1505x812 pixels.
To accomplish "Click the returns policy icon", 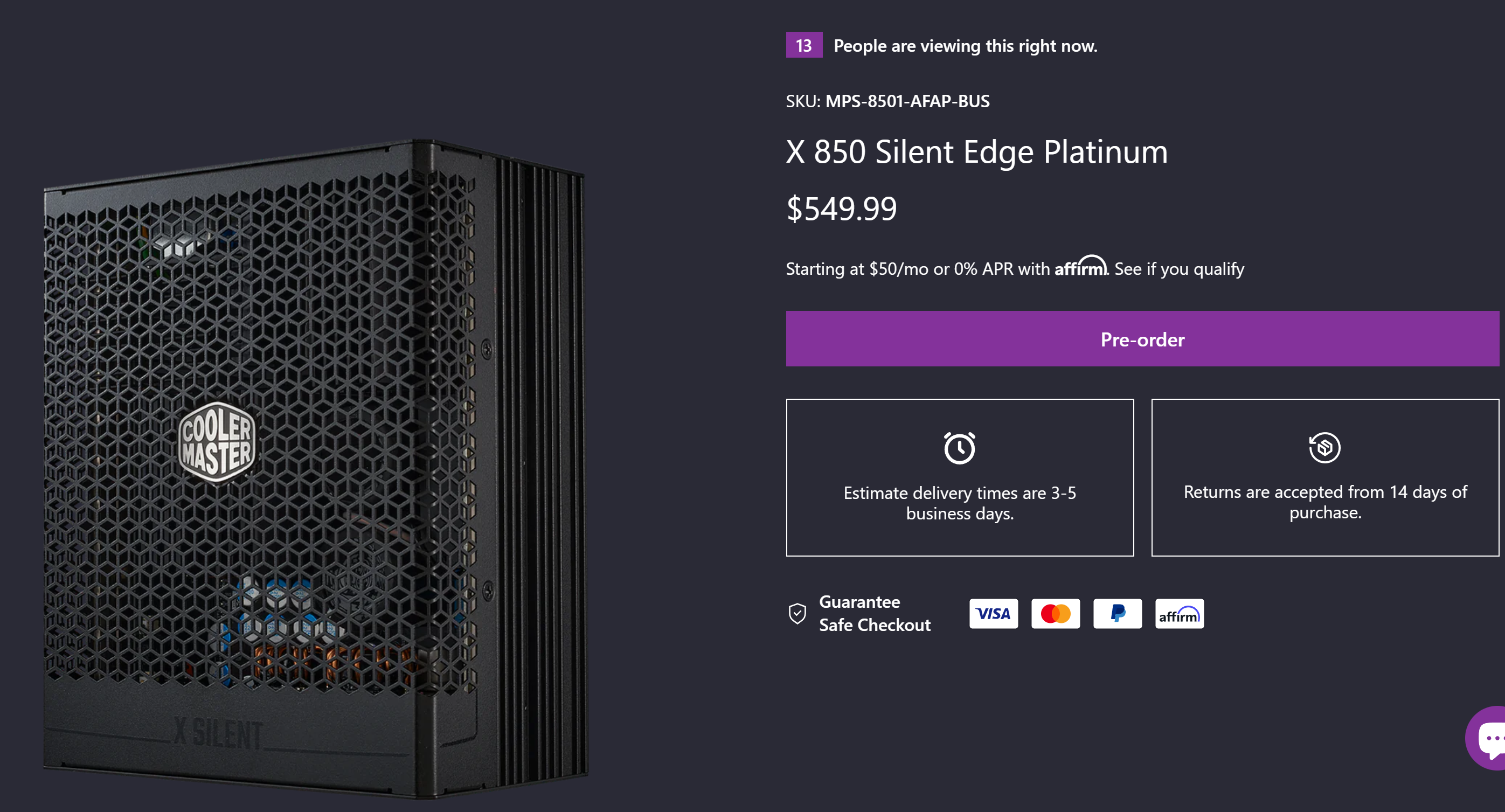I will pos(1324,447).
